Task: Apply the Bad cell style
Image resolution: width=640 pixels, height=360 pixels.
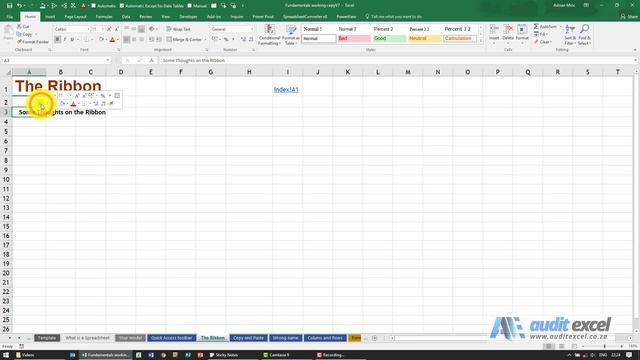Action: [354, 38]
